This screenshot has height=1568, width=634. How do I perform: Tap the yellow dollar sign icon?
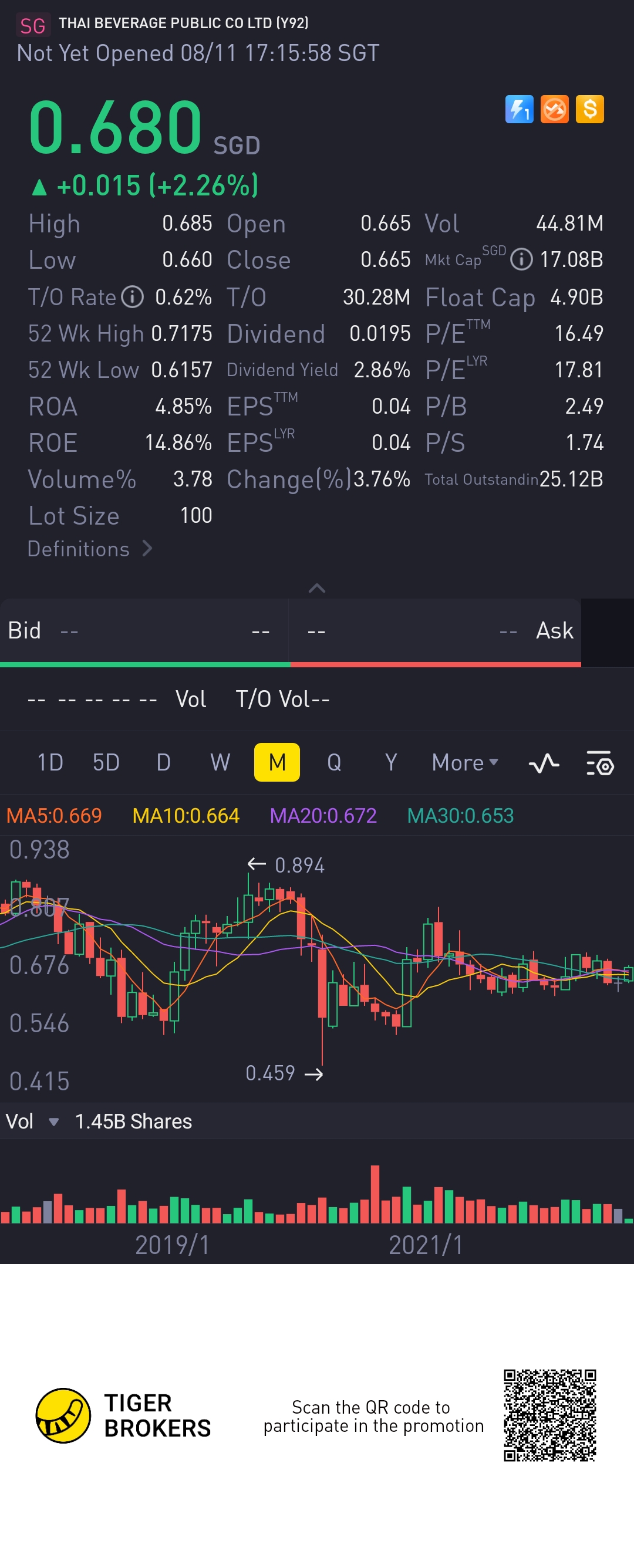coord(589,110)
